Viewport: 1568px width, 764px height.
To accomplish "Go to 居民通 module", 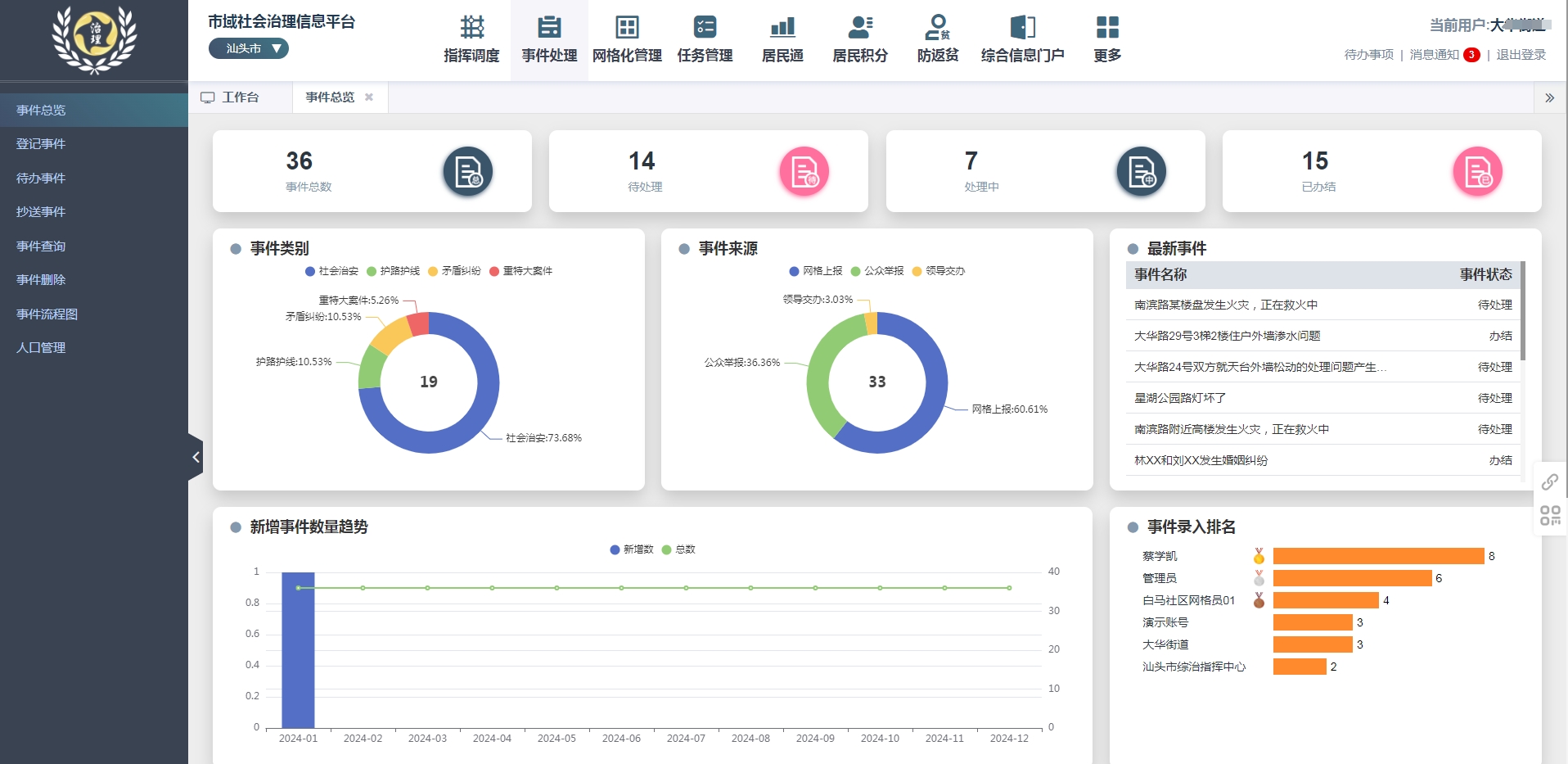I will [x=782, y=39].
